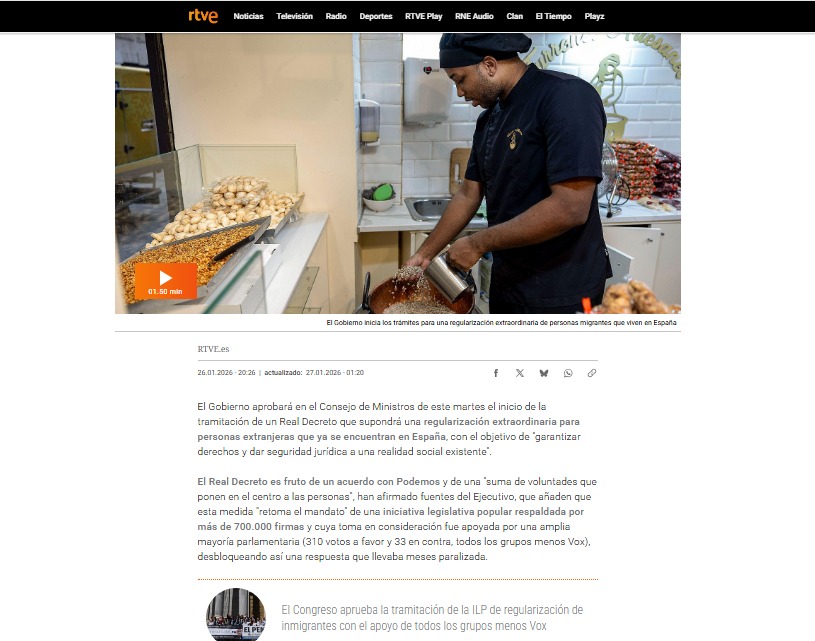Viewport: 815px width, 641px height.
Task: Click the rtve logo
Action: (x=203, y=16)
